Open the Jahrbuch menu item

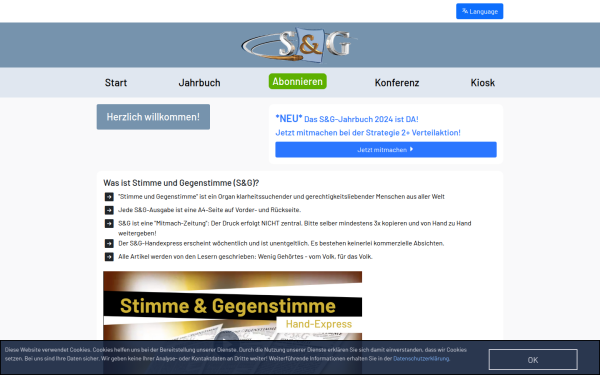click(x=199, y=83)
